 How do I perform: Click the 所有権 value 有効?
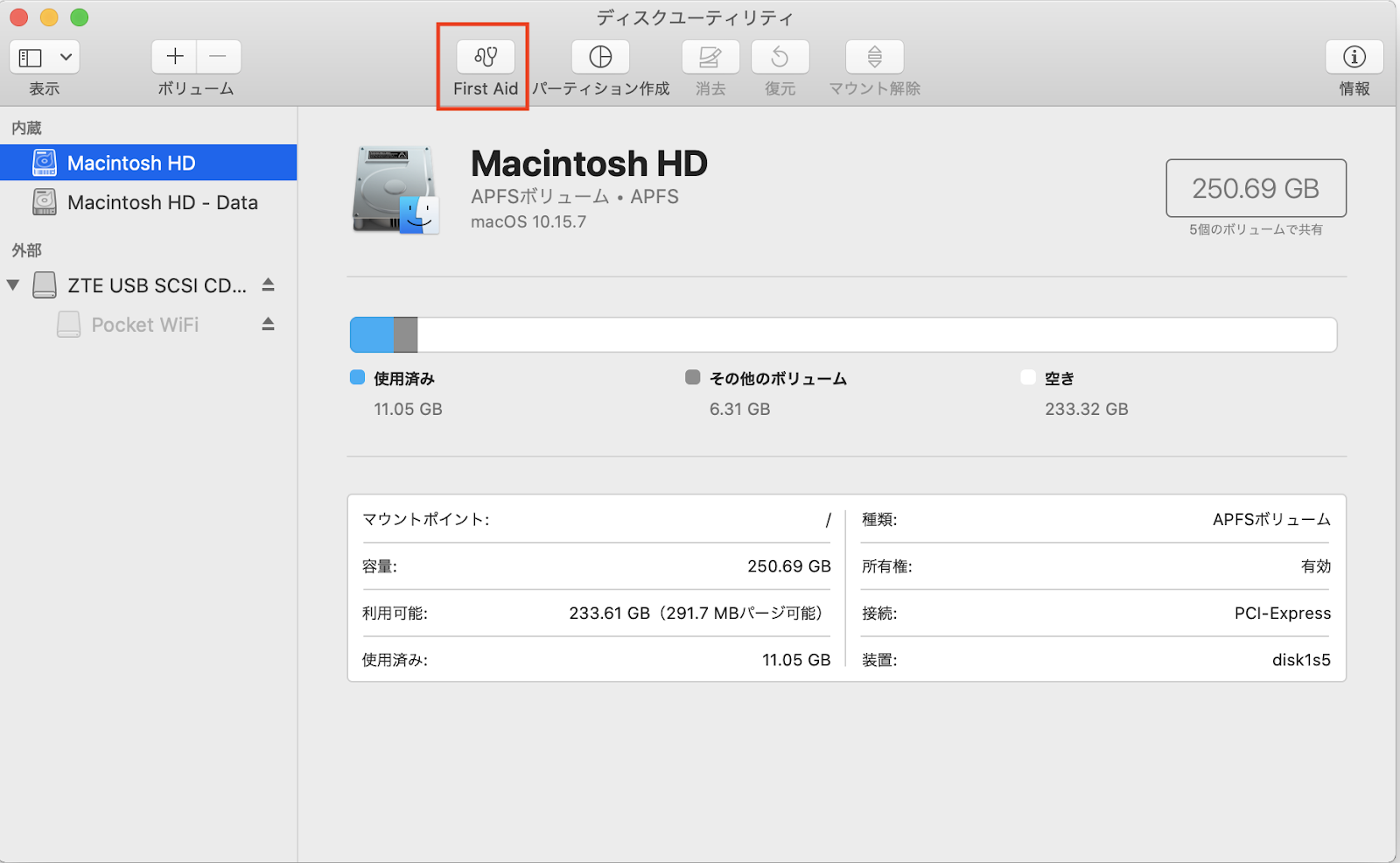pyautogui.click(x=1316, y=566)
